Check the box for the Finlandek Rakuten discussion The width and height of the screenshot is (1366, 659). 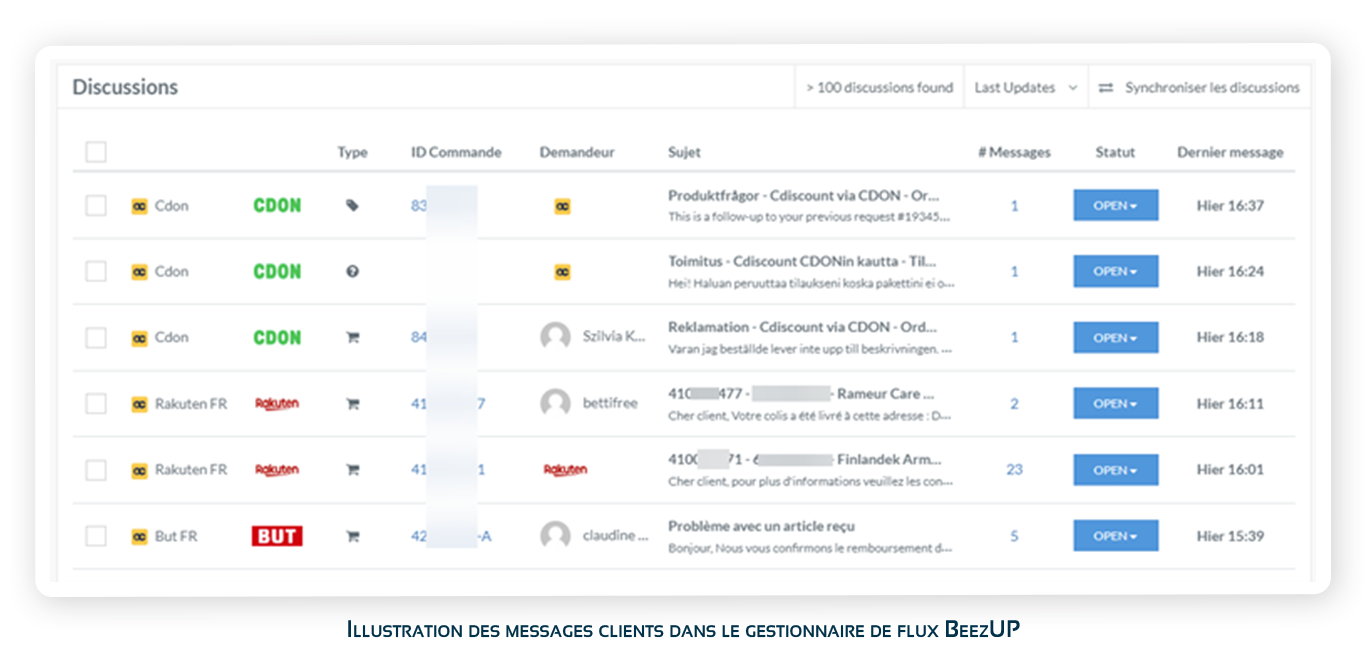click(x=96, y=470)
